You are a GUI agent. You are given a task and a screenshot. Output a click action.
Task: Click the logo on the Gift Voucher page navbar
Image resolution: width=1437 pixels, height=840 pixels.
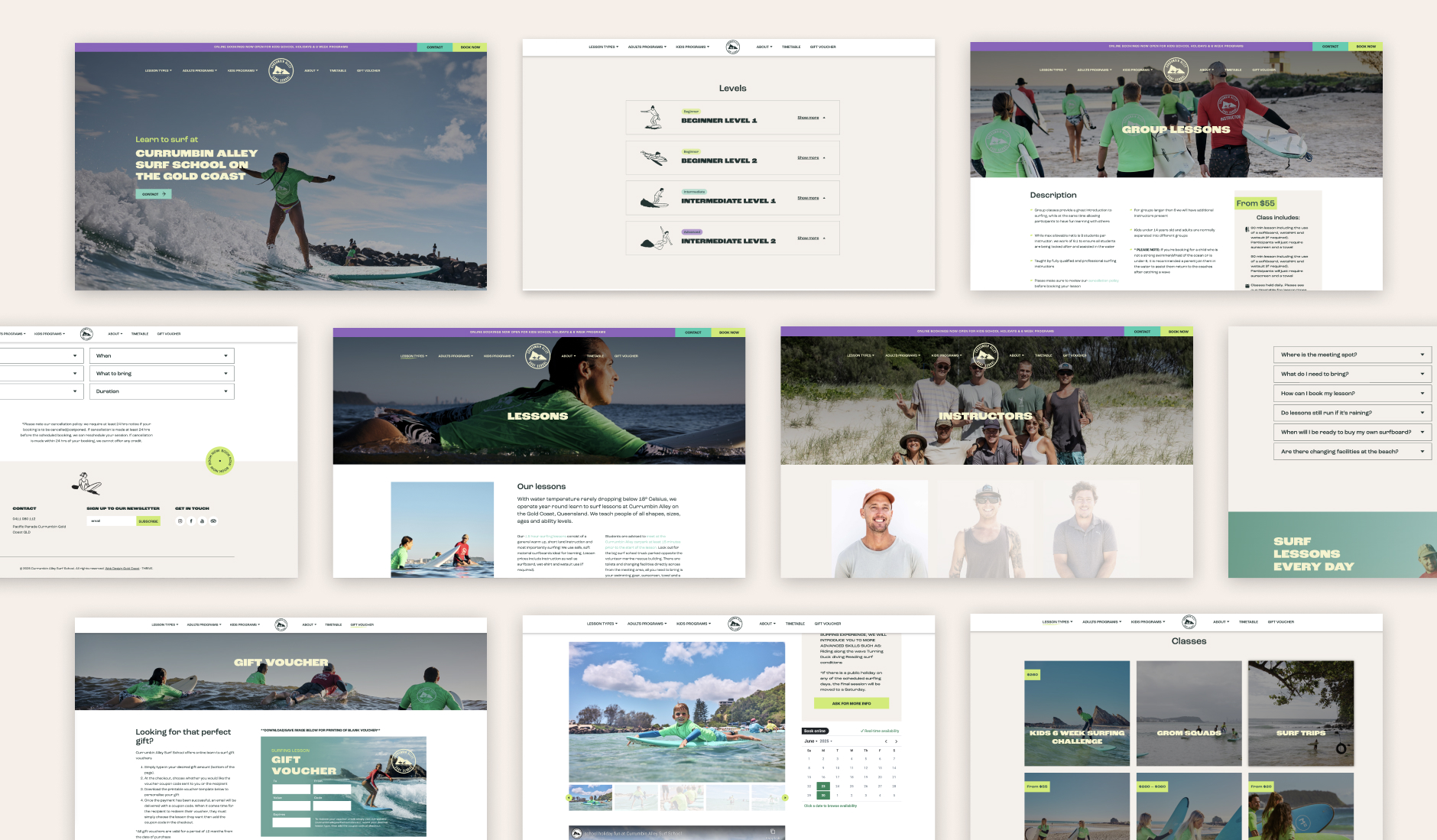tap(281, 624)
